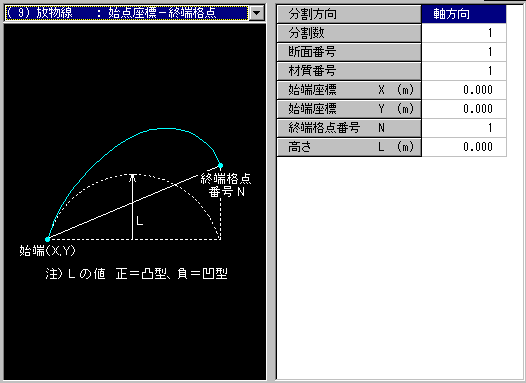This screenshot has width=526, height=383.
Task: Click the cyan end node marker in diagram
Action: (x=220, y=165)
